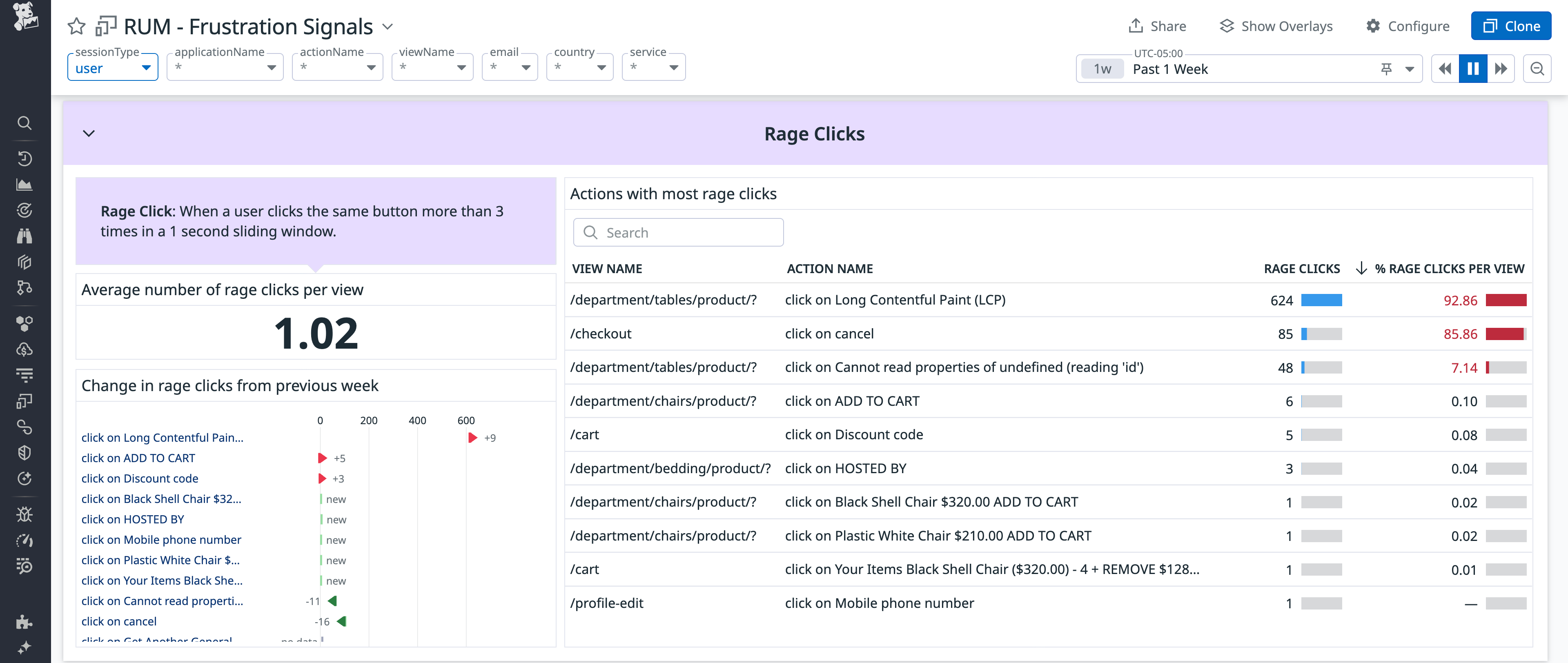Open the Configure menu
This screenshot has width=1568, height=663.
point(1407,26)
